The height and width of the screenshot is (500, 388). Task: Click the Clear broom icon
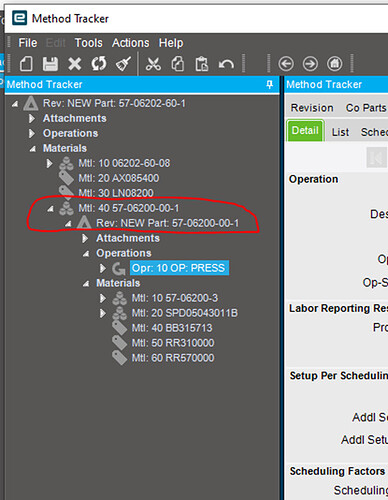click(x=123, y=63)
